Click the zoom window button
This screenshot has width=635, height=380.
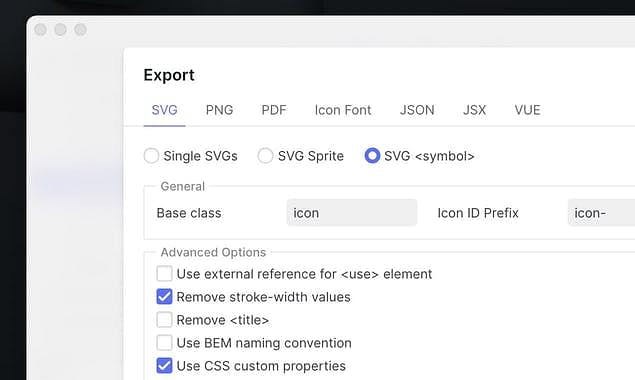pos(80,30)
